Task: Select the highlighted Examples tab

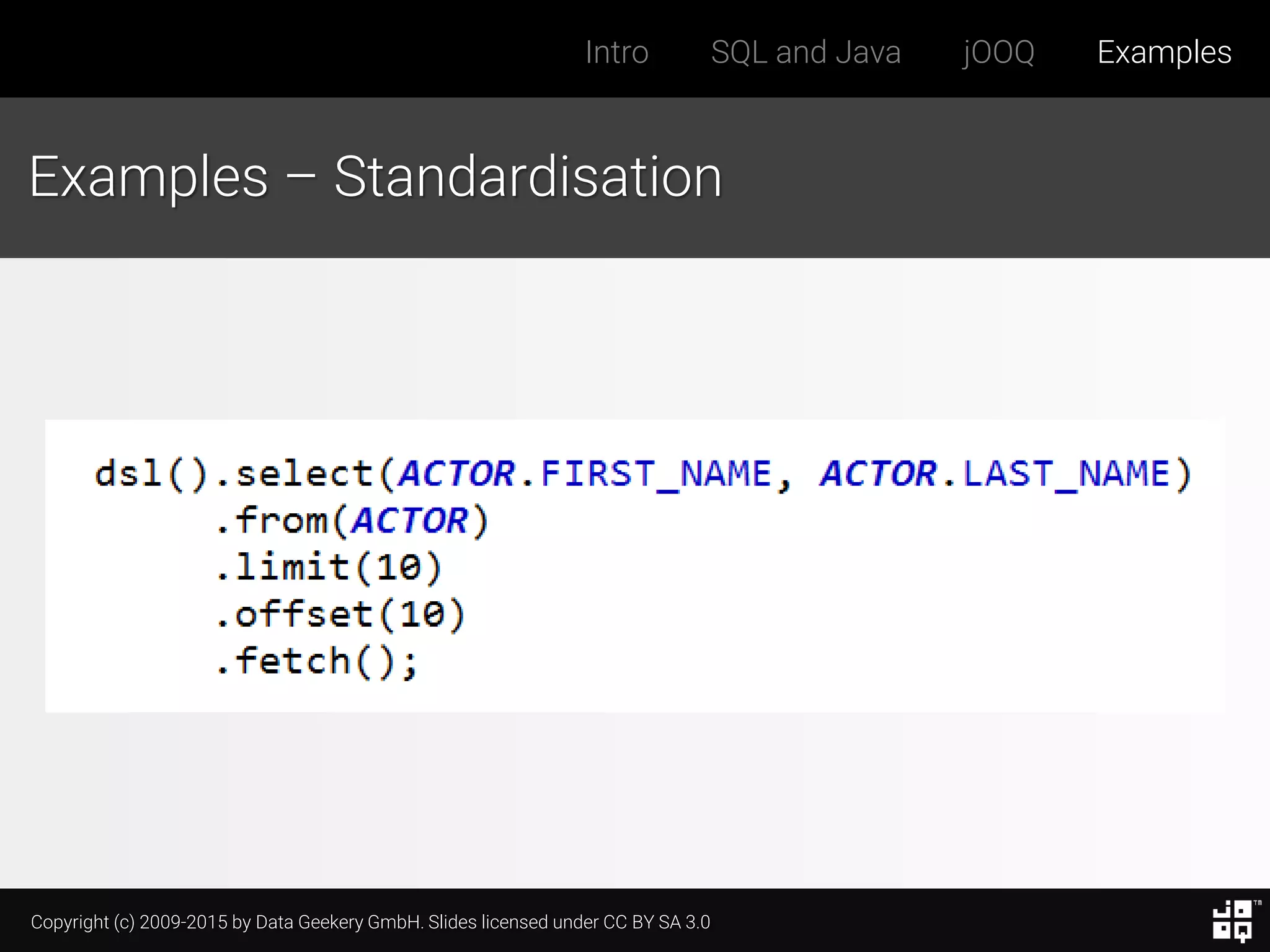Action: point(1164,52)
